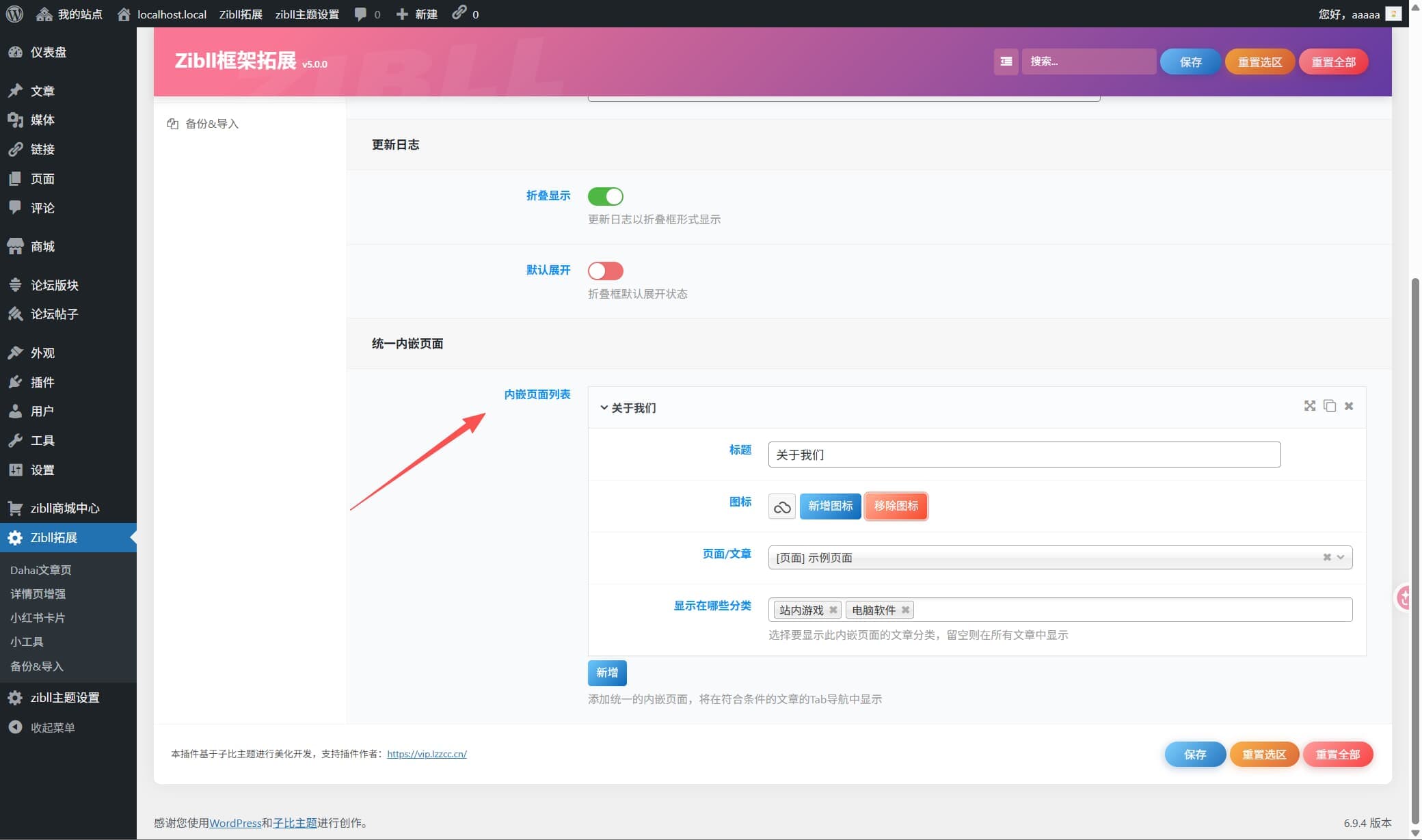
Task: Click the cloud icon preview box
Action: click(781, 506)
